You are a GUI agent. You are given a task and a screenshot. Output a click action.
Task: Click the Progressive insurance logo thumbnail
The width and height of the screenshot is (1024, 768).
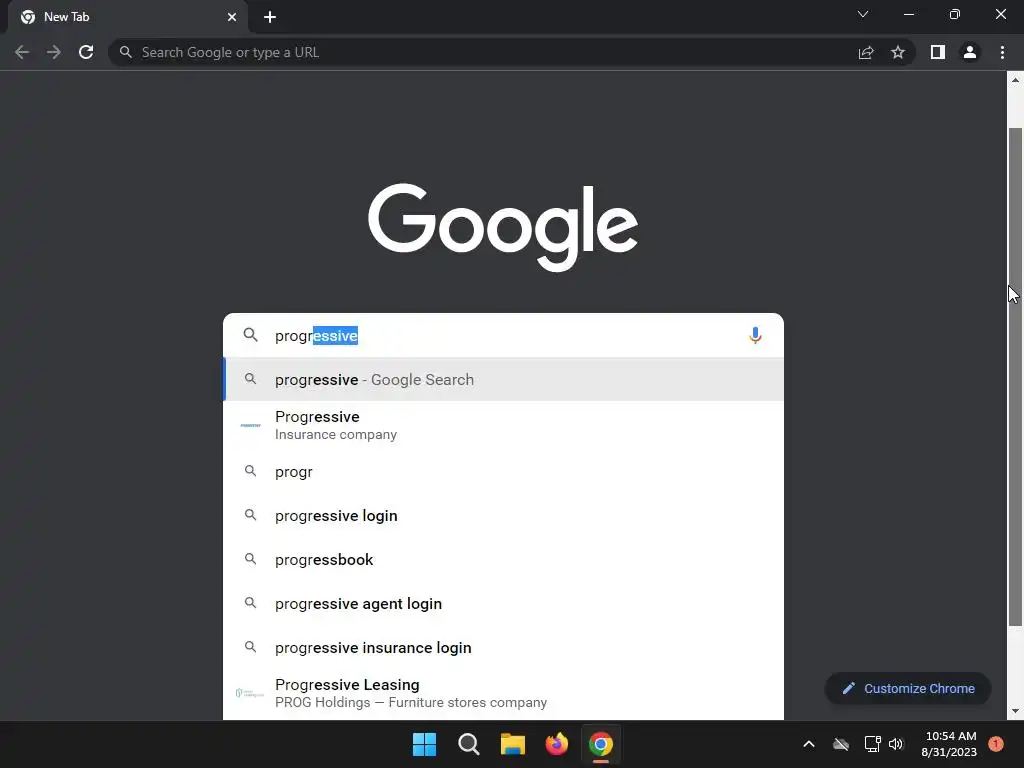click(251, 425)
